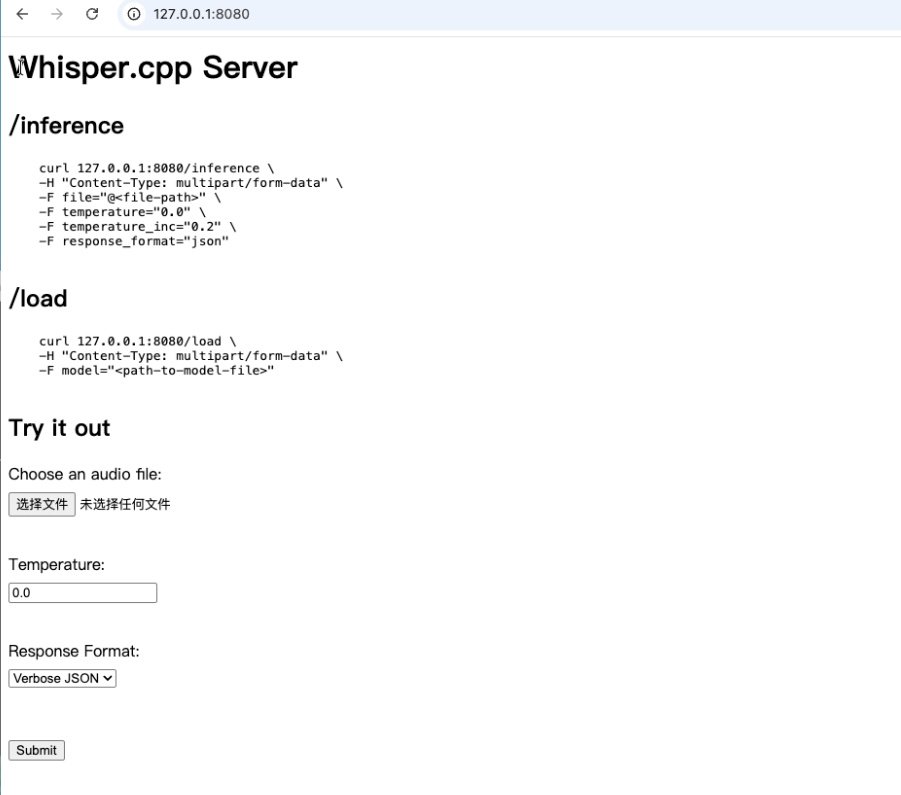
Task: Click the line '-F temperature="0.0" \'
Action: [122, 212]
